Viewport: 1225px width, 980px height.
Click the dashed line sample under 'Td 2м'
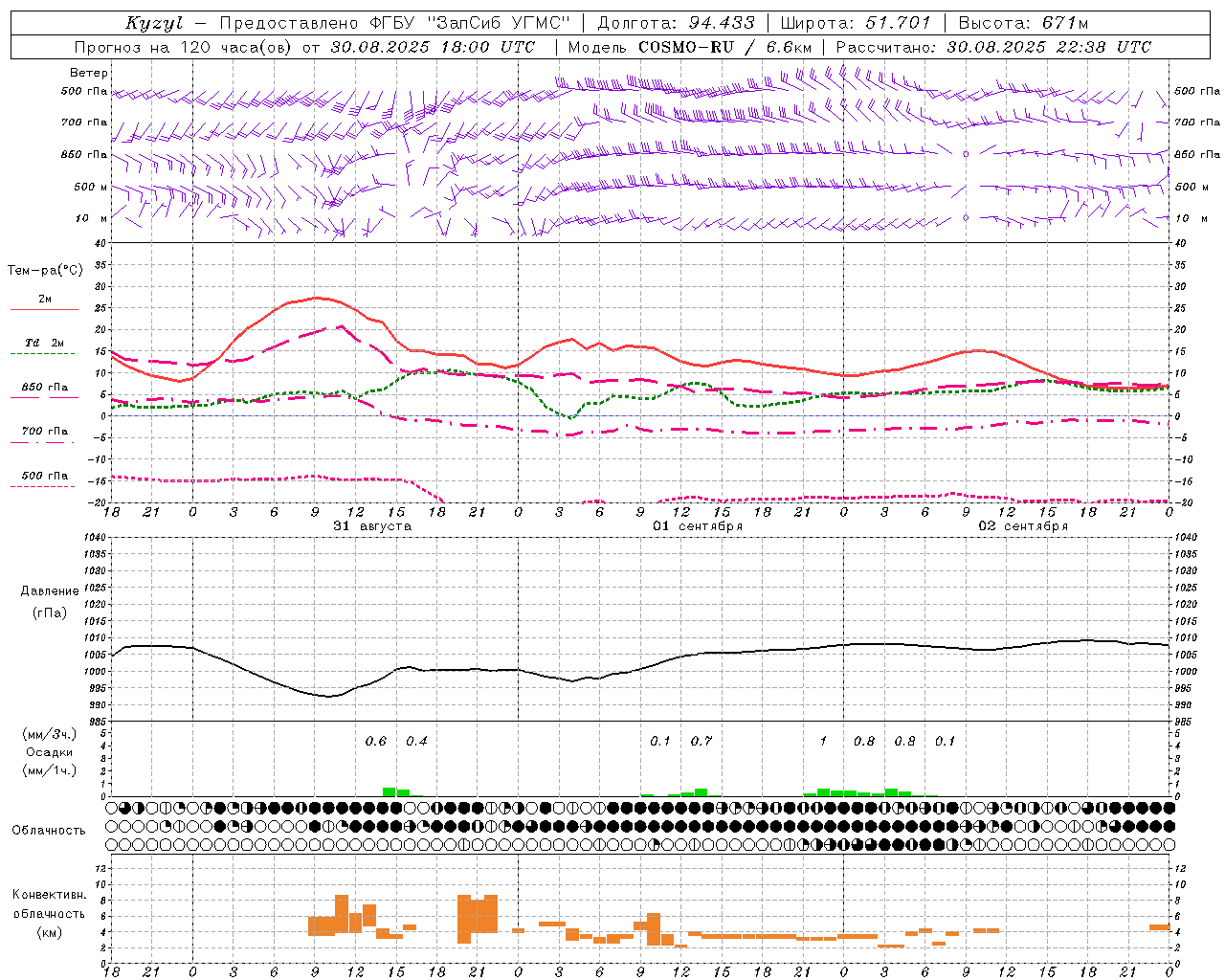point(42,354)
